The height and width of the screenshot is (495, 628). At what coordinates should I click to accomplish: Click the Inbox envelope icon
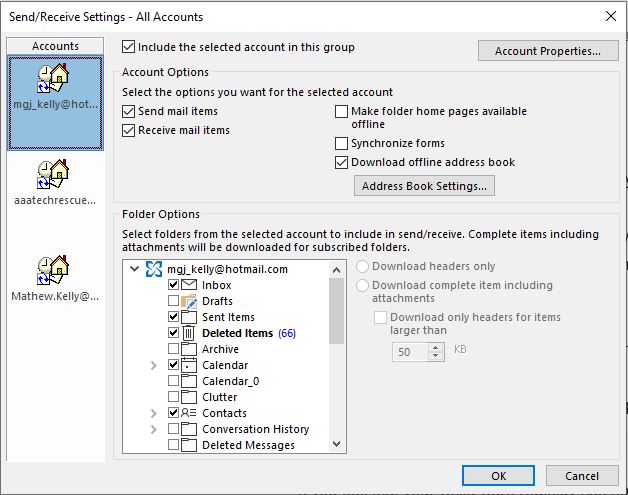click(x=190, y=285)
